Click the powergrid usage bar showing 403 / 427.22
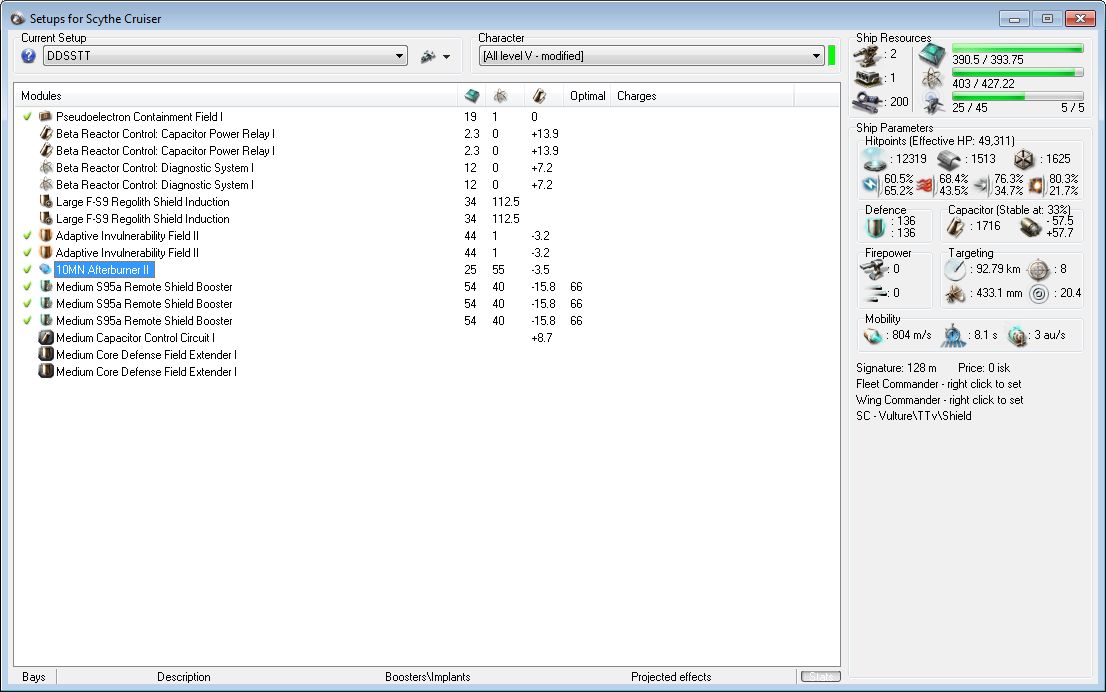 tap(1017, 73)
